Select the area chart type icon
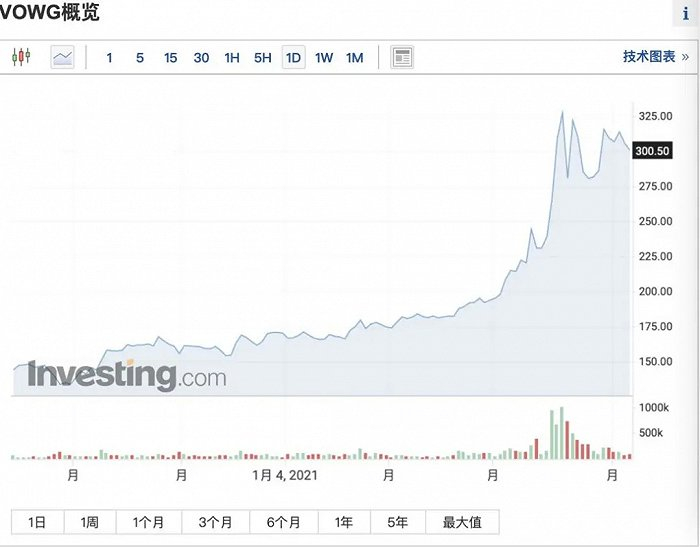Screen dimensions: 700x547 pos(63,57)
